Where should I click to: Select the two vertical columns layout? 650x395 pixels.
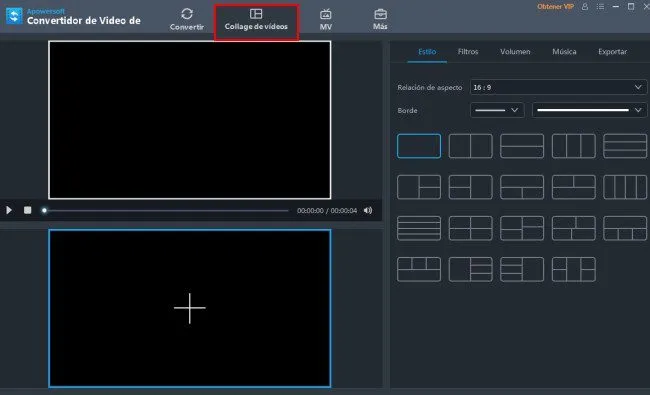coord(471,146)
